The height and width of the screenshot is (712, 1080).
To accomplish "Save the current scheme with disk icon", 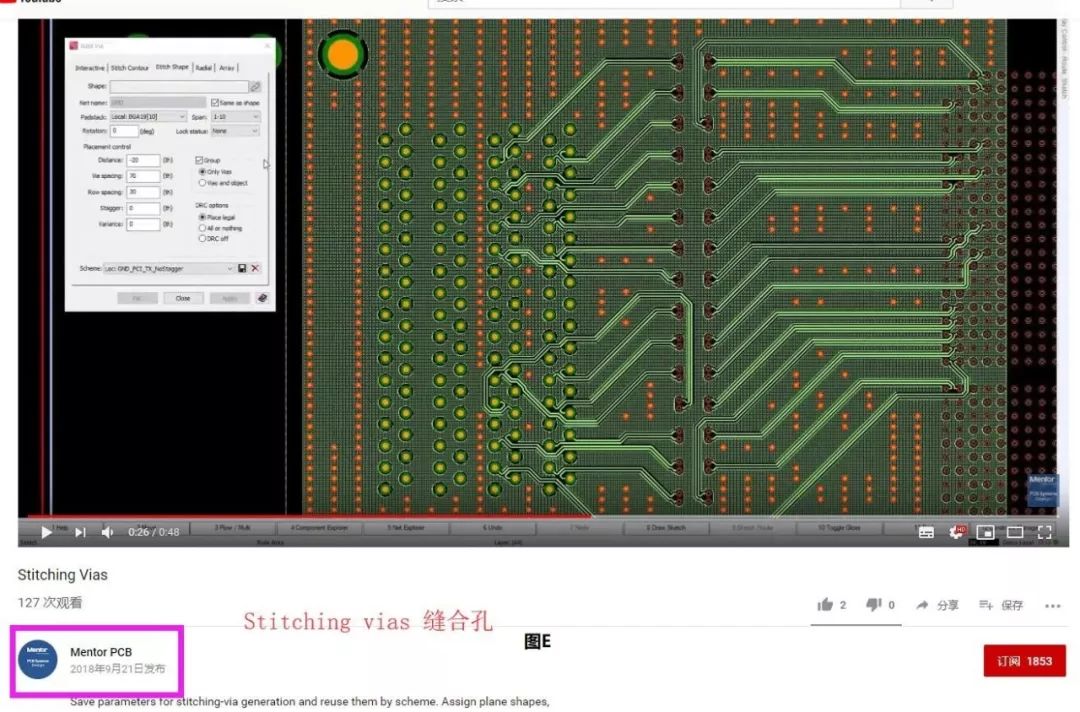I will tap(242, 269).
